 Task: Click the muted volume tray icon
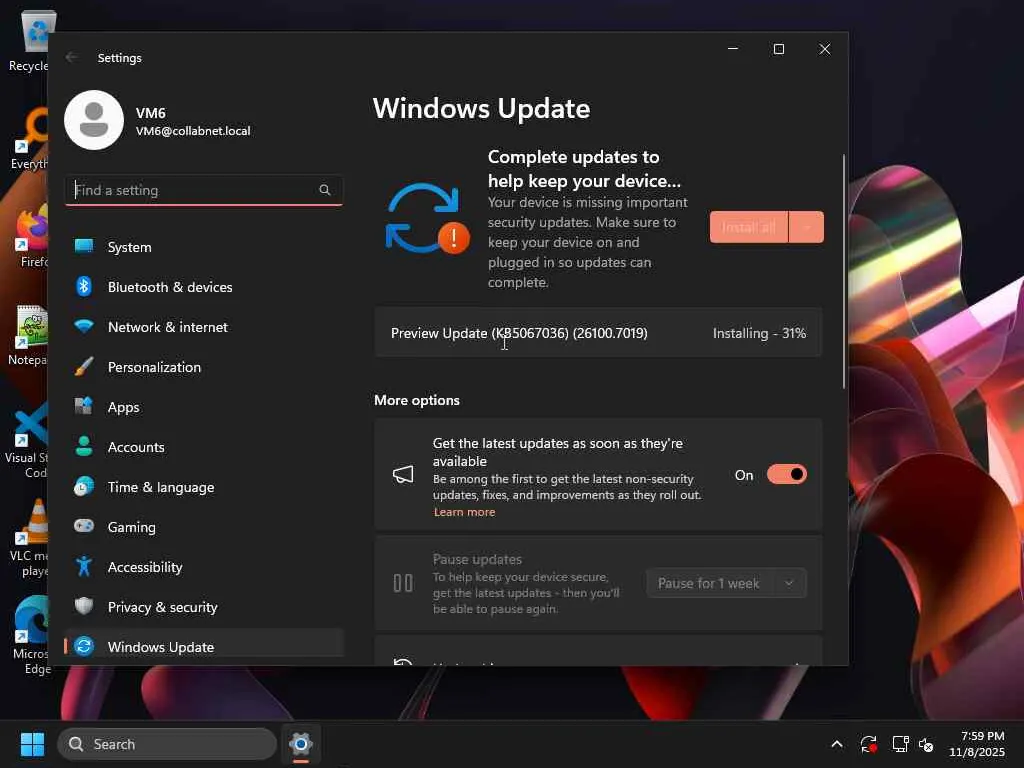[x=926, y=744]
